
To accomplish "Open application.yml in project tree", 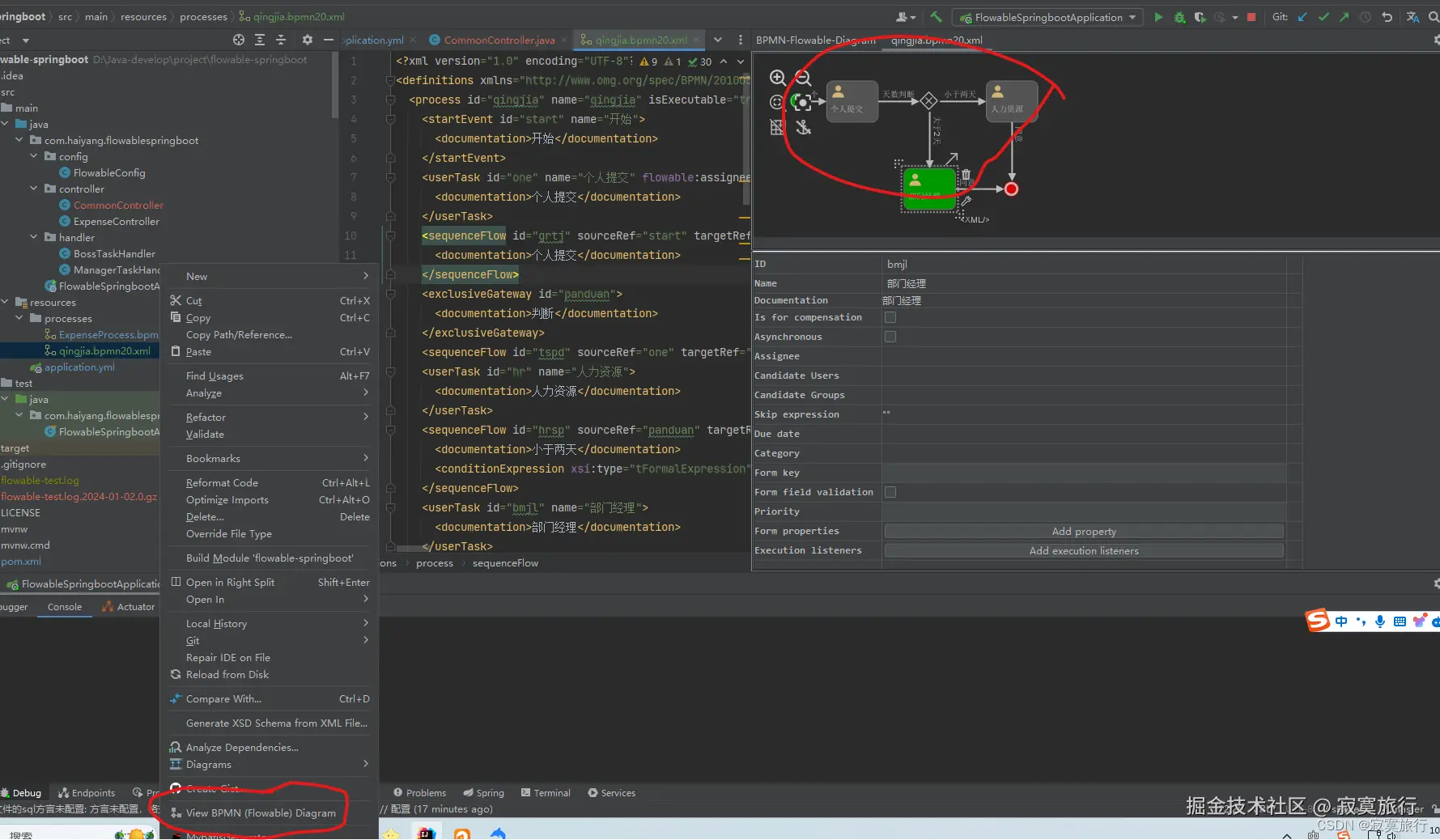I will coord(79,367).
